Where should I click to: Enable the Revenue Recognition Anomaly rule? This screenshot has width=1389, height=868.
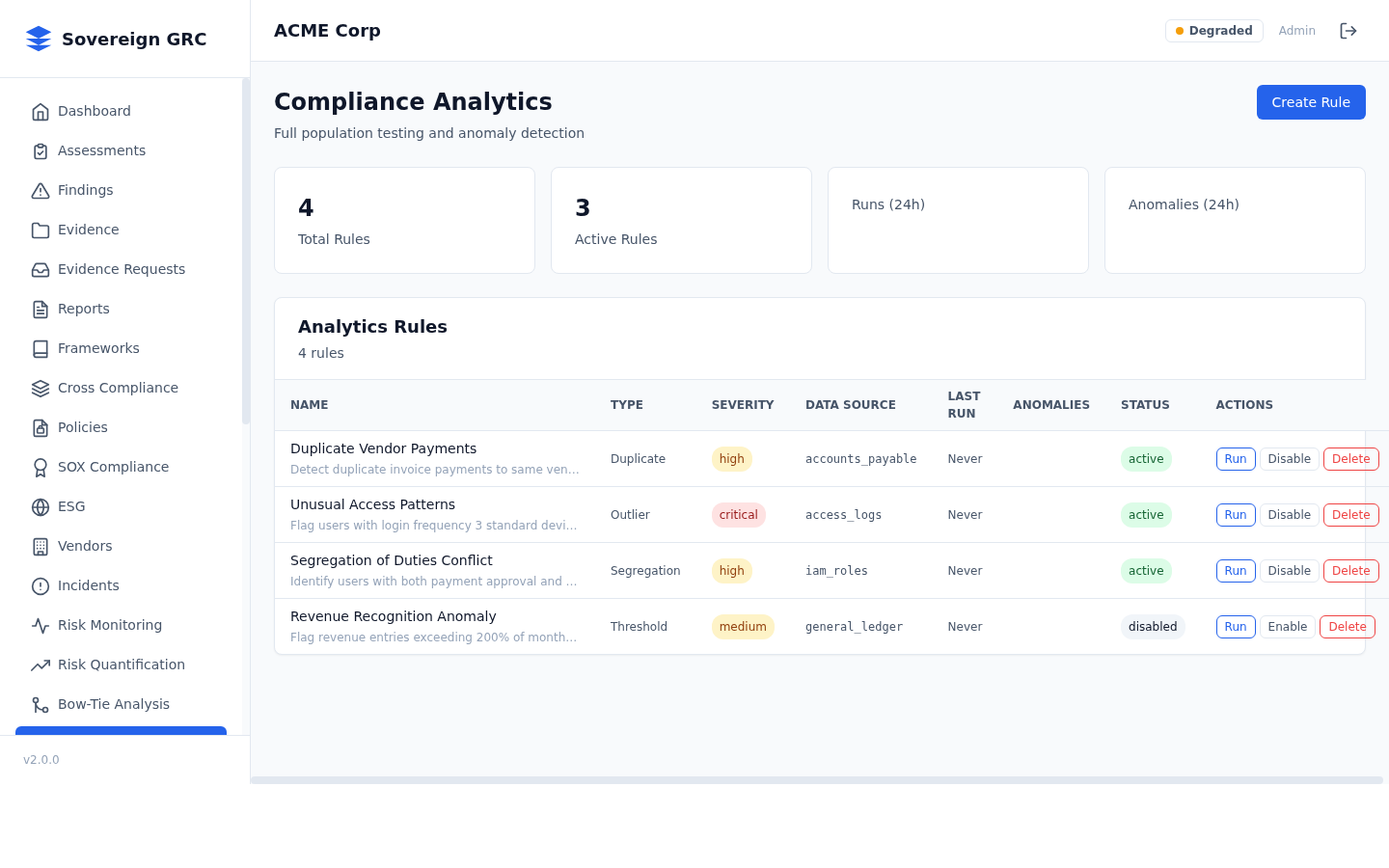tap(1288, 626)
